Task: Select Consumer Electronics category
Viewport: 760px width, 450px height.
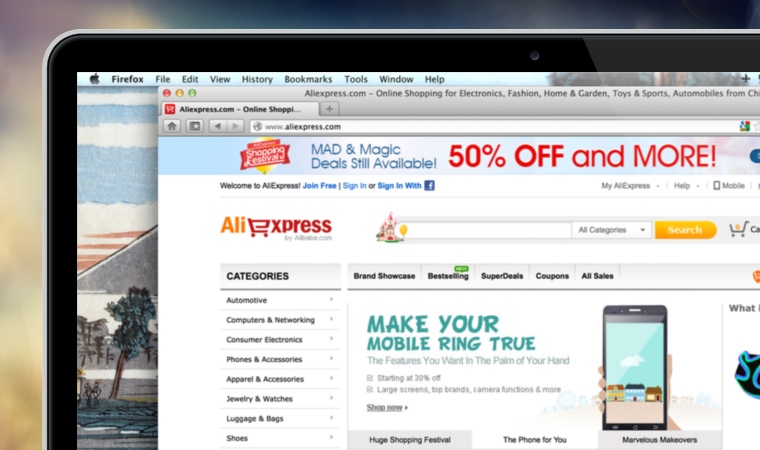Action: click(x=264, y=340)
